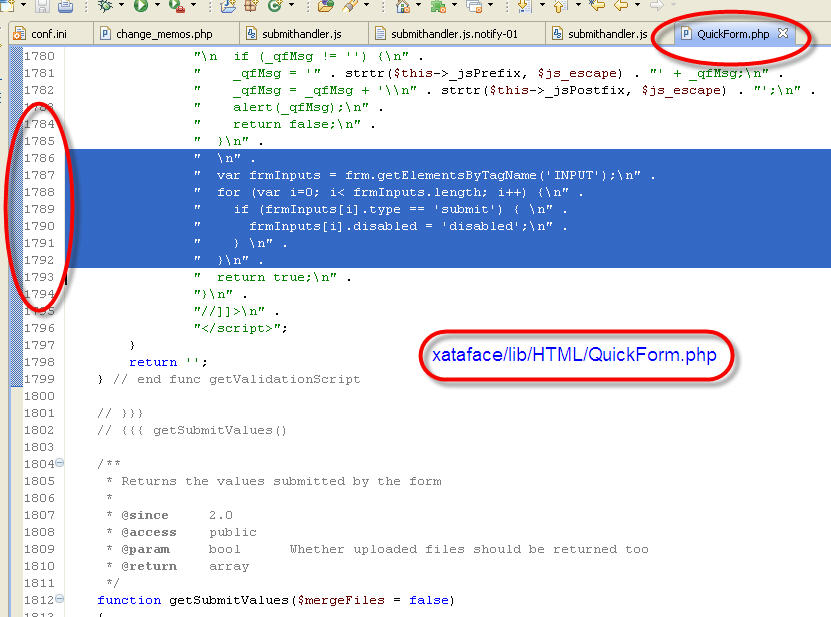Click "frmInputs[i].disabled = 'disabled'" line
The image size is (831, 617).
[381, 226]
